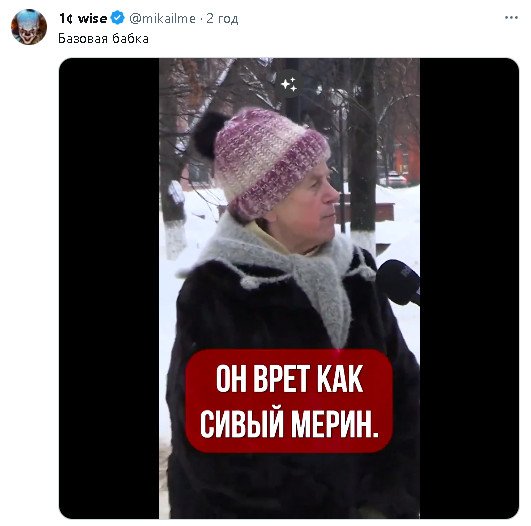Screen dimensions: 531x526
Task: Click the snowy tree trunk behind the woman
Action: (x=363, y=152)
